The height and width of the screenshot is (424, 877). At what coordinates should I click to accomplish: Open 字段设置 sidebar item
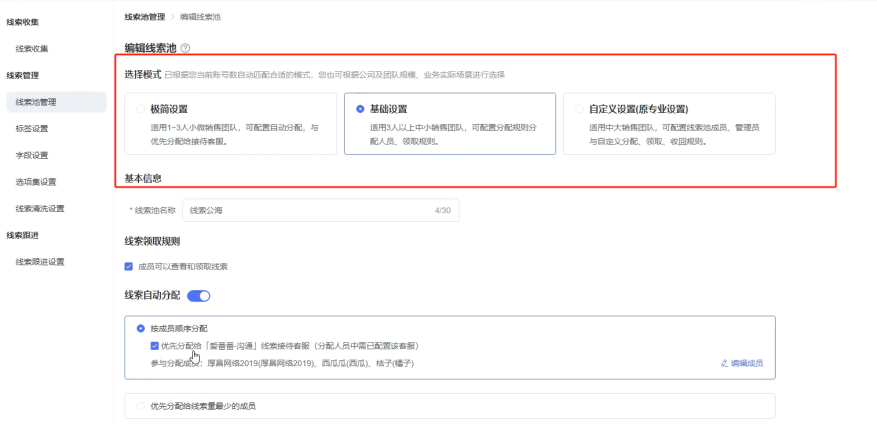(32, 155)
